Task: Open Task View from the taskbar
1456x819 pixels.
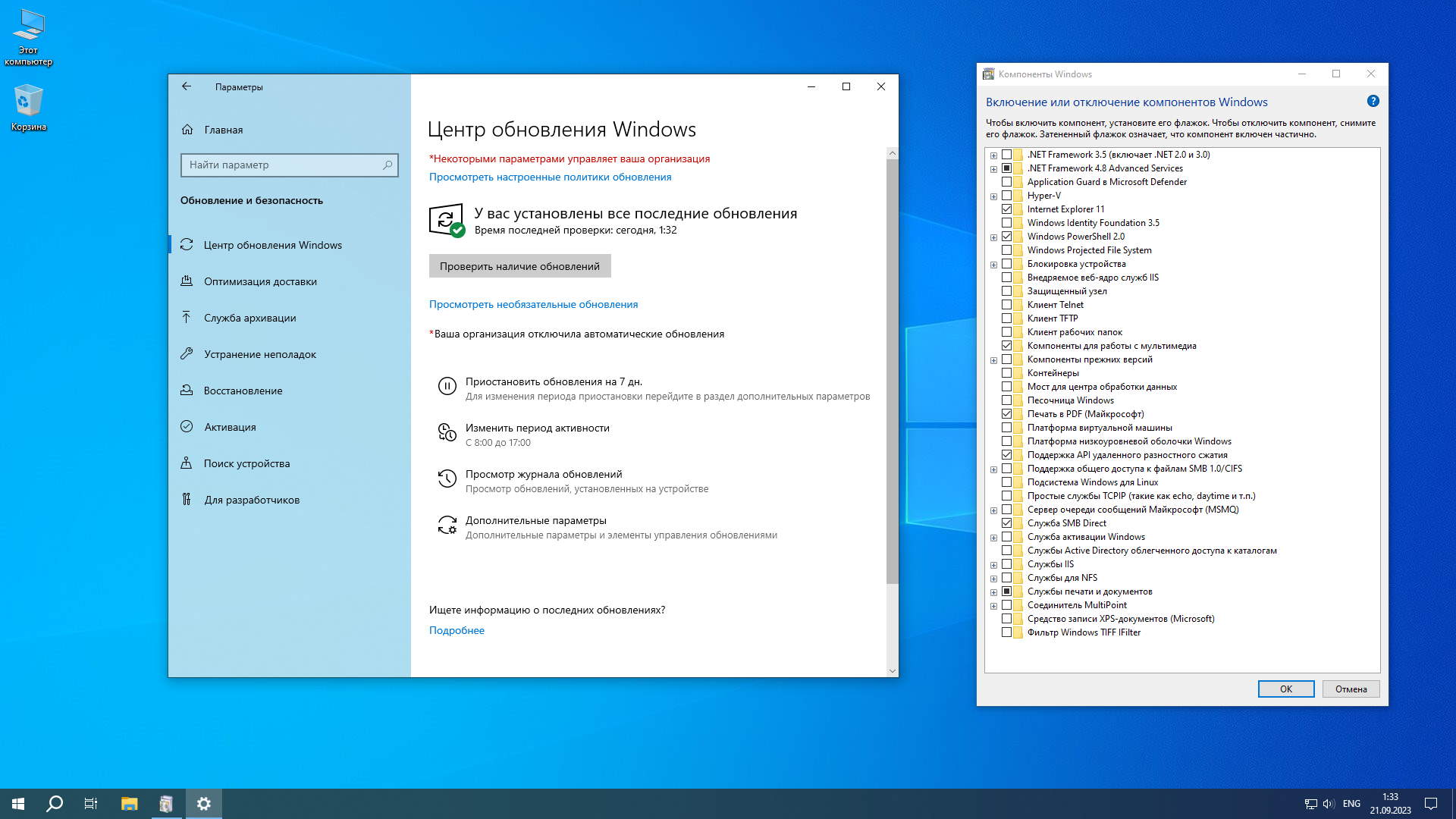Action: [91, 804]
